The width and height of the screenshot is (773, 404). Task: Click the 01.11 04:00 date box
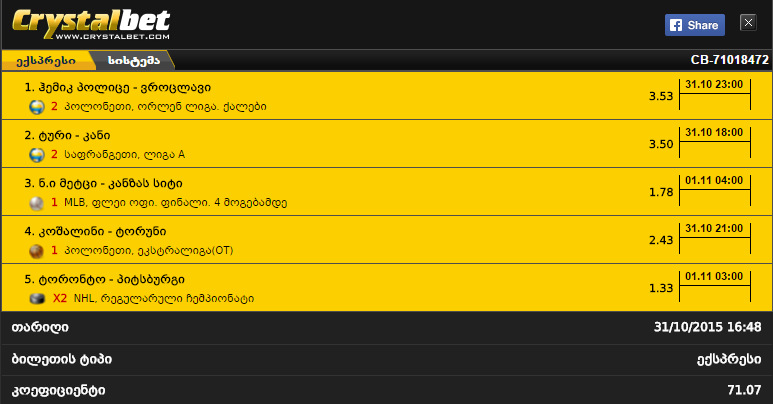pos(714,182)
